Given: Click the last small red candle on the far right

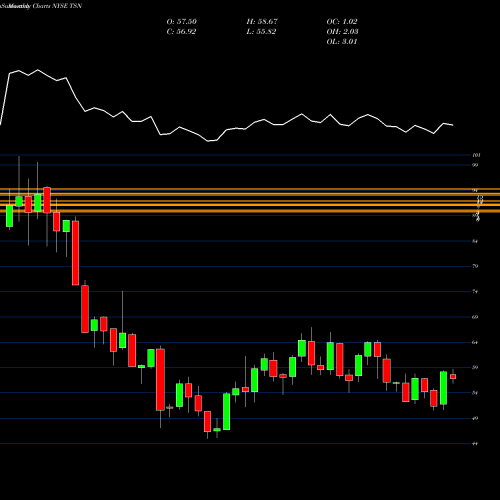Looking at the screenshot, I should click(453, 377).
